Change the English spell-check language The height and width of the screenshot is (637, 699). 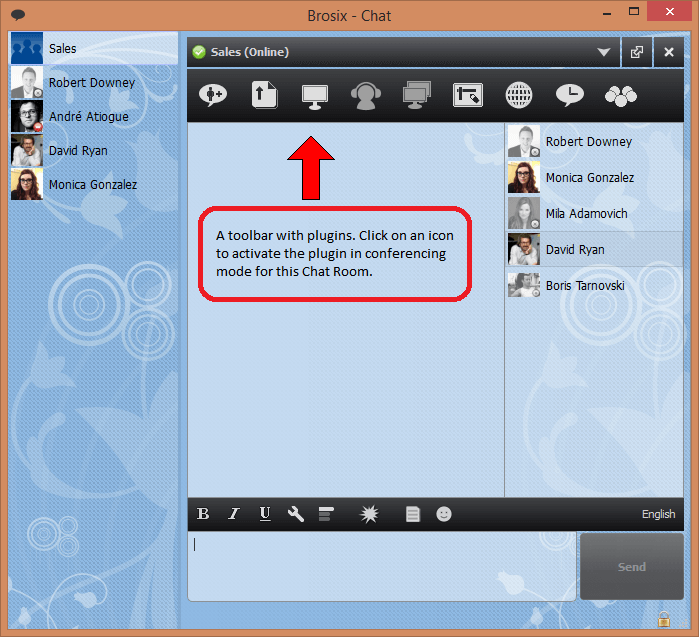tap(658, 514)
